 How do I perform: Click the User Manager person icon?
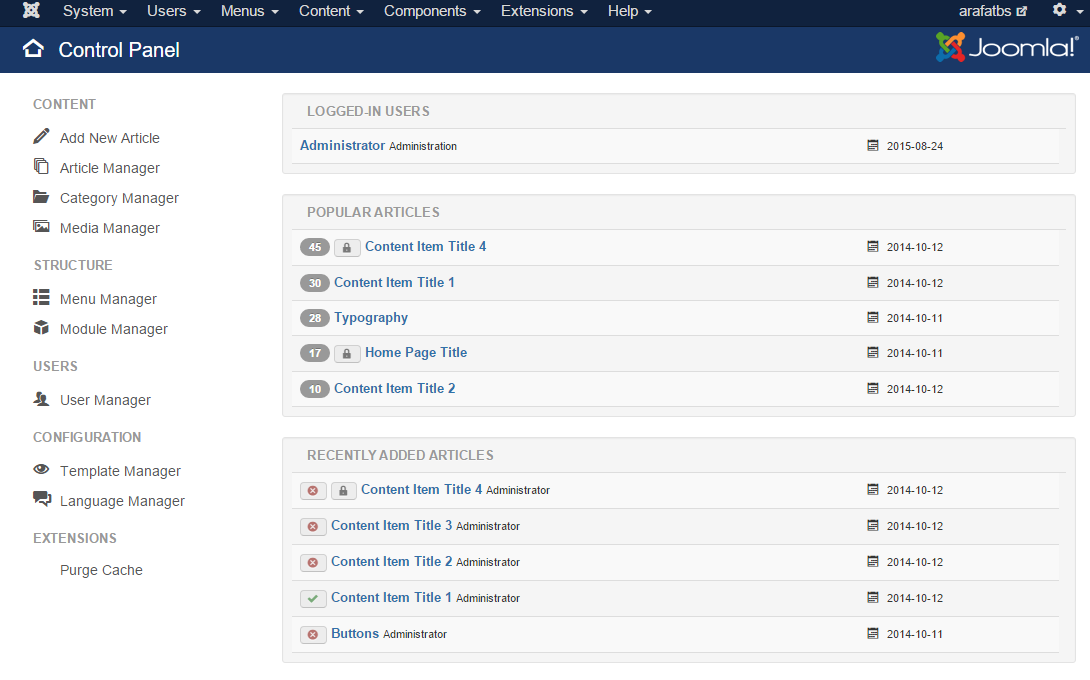tap(41, 399)
